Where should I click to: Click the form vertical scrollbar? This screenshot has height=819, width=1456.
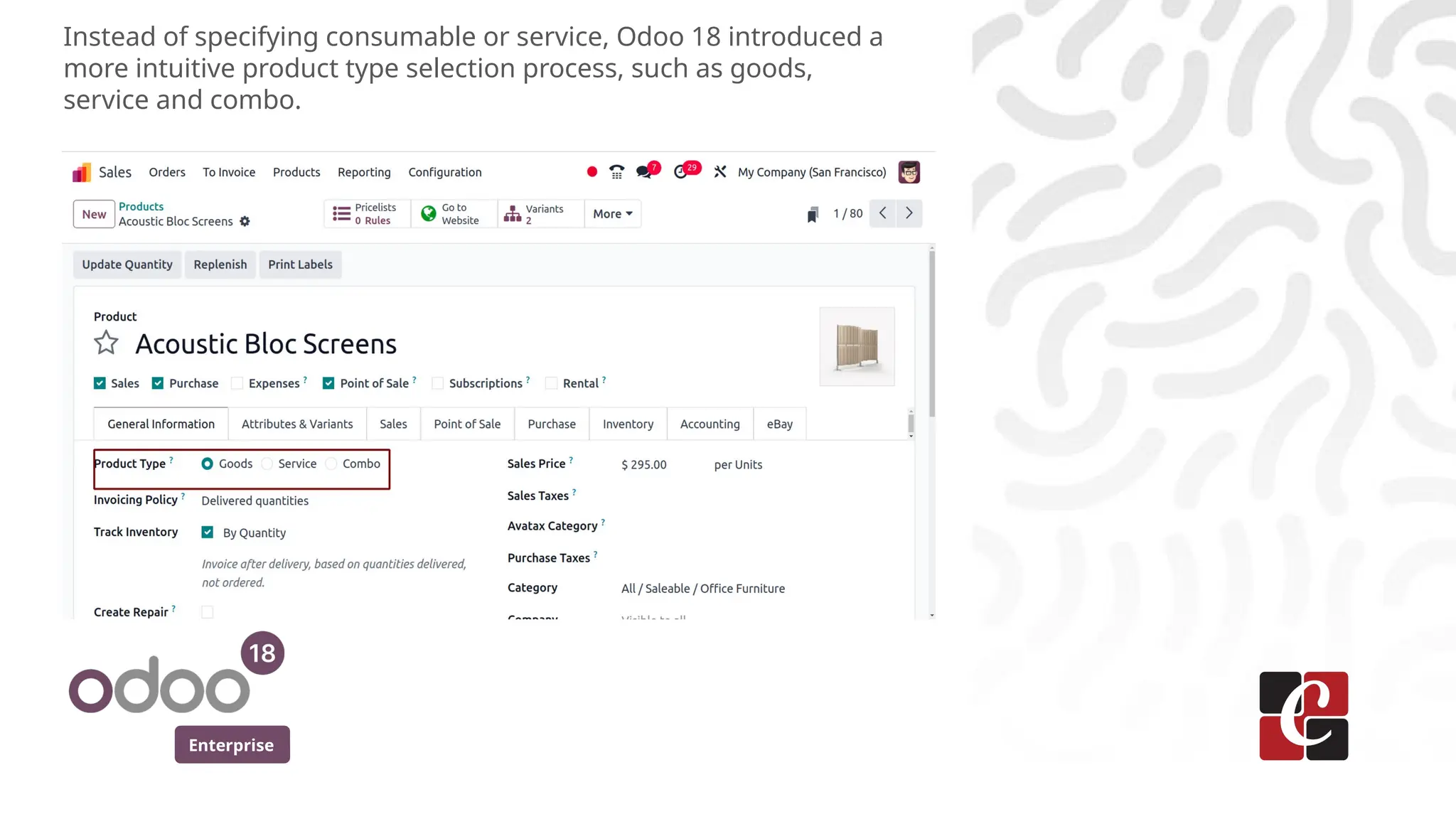(932, 334)
